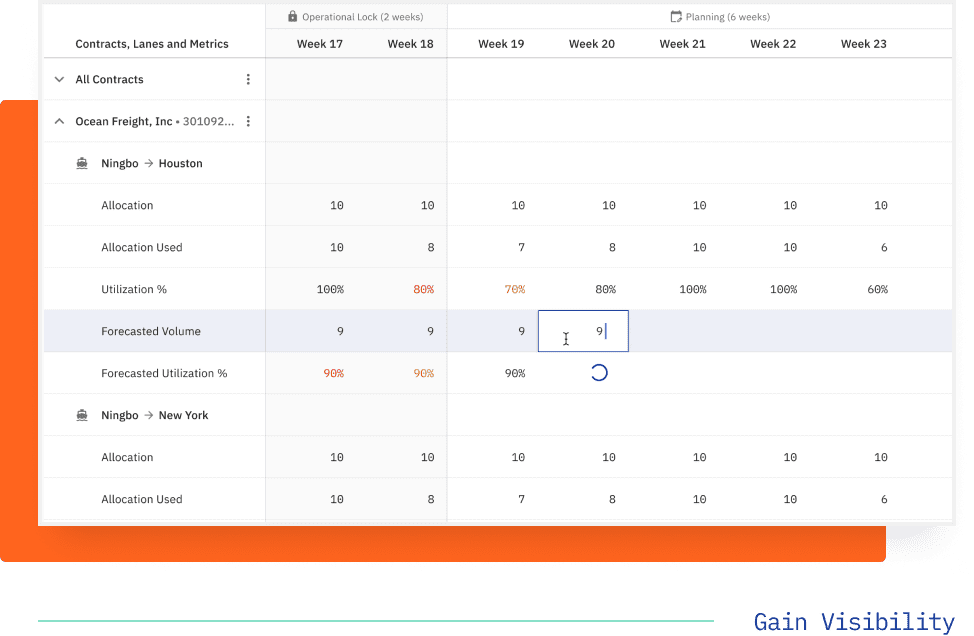
Task: Click the loading spinner in Forecasted Utilization row
Action: click(597, 371)
